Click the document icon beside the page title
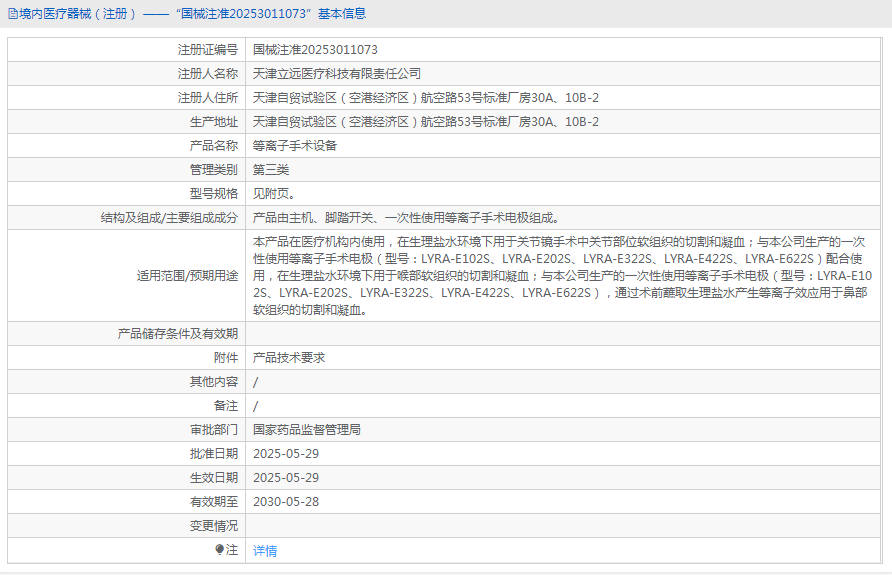892x575 pixels. click(x=13, y=14)
